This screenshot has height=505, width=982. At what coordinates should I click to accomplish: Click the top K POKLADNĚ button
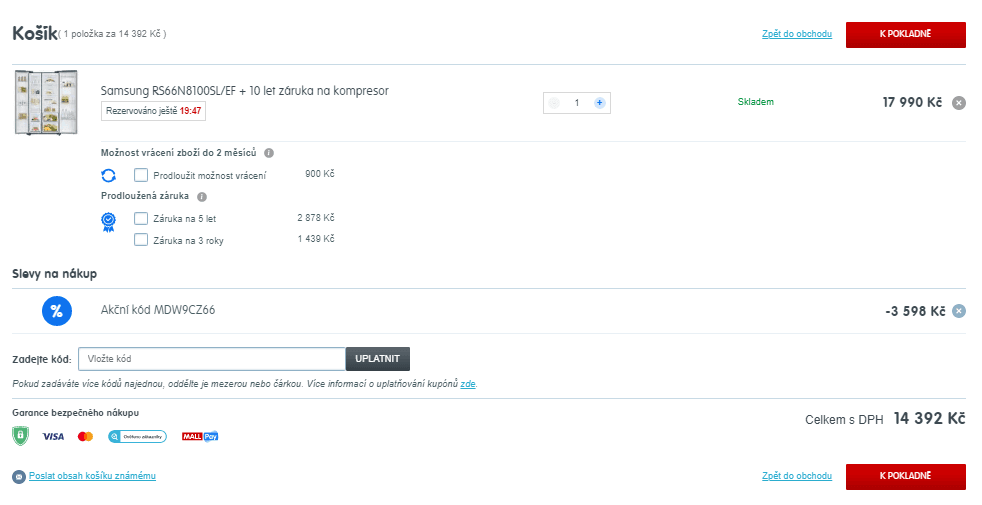point(906,34)
